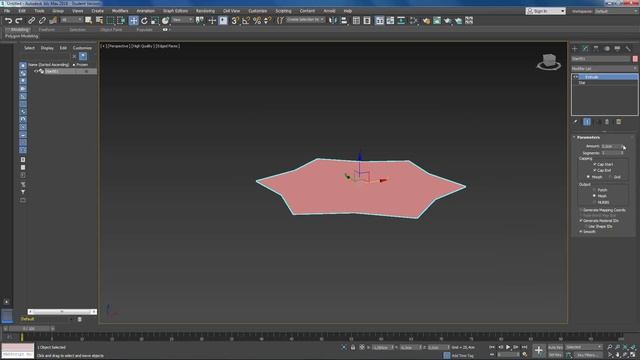
Task: Click the Mirror tool icon
Action: point(333,20)
